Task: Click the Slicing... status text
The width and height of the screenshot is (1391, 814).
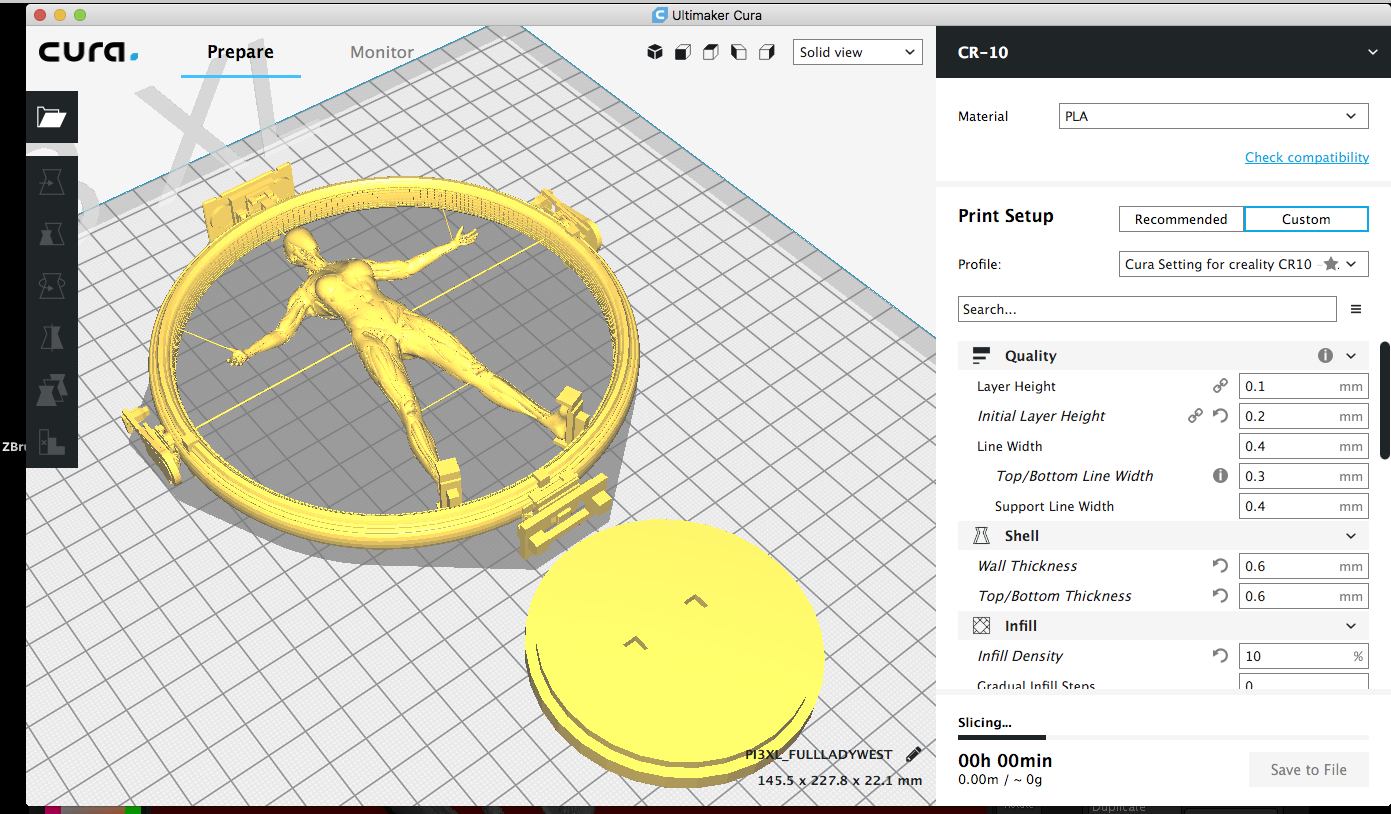Action: (x=985, y=722)
